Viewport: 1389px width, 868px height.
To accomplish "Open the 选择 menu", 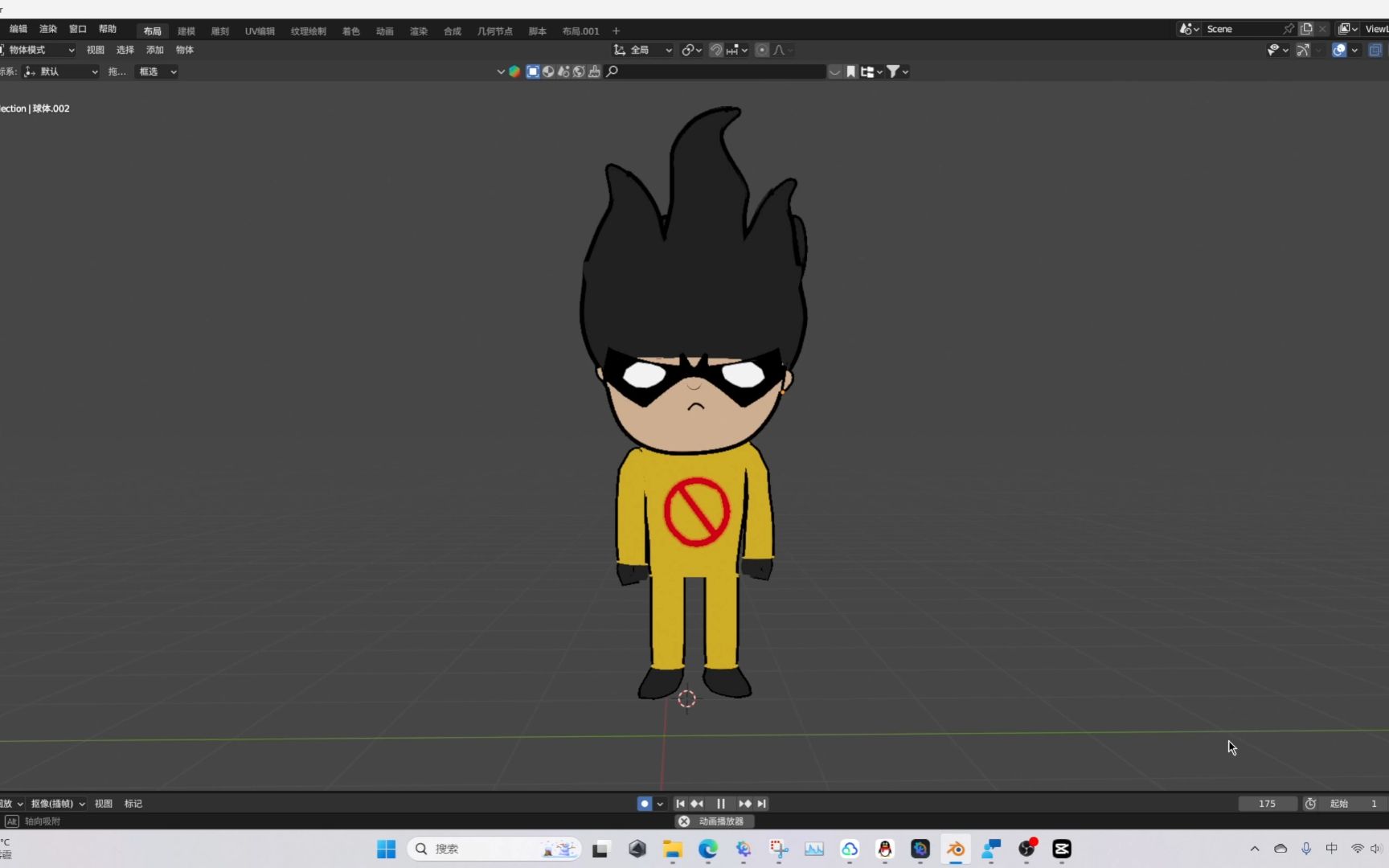I will point(125,50).
